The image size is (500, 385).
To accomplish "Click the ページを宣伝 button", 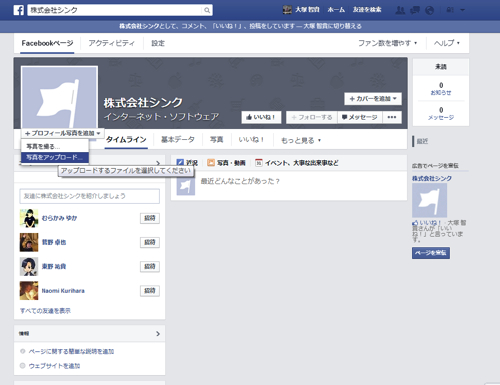I will click(431, 253).
